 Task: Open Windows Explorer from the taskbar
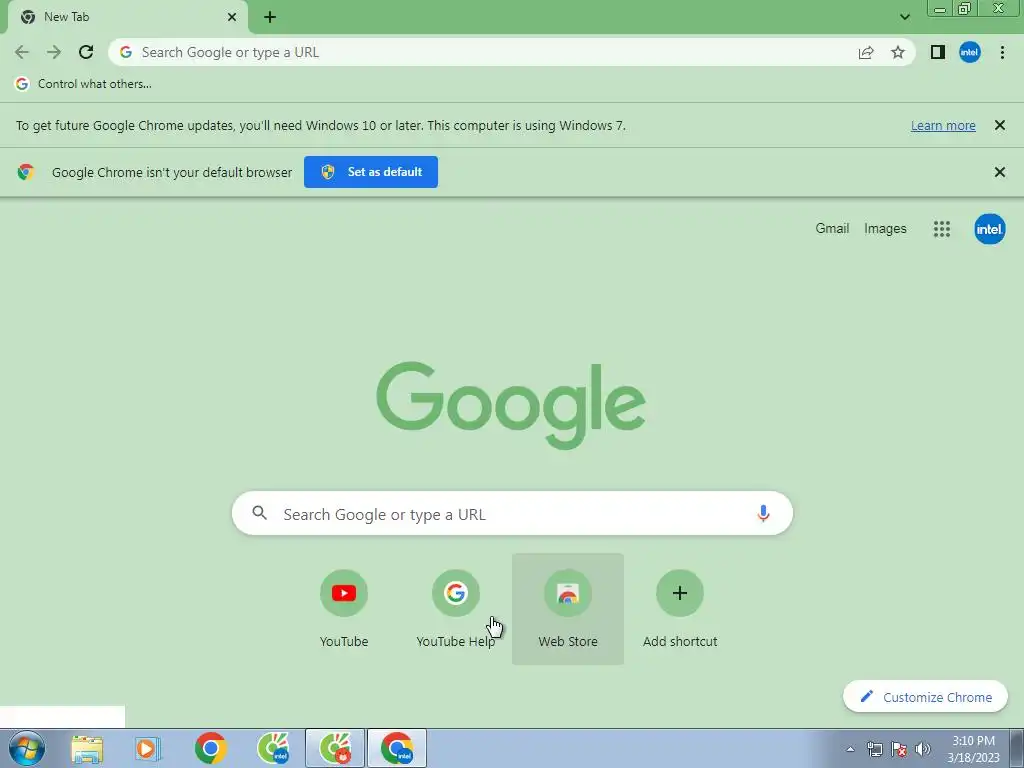[87, 748]
